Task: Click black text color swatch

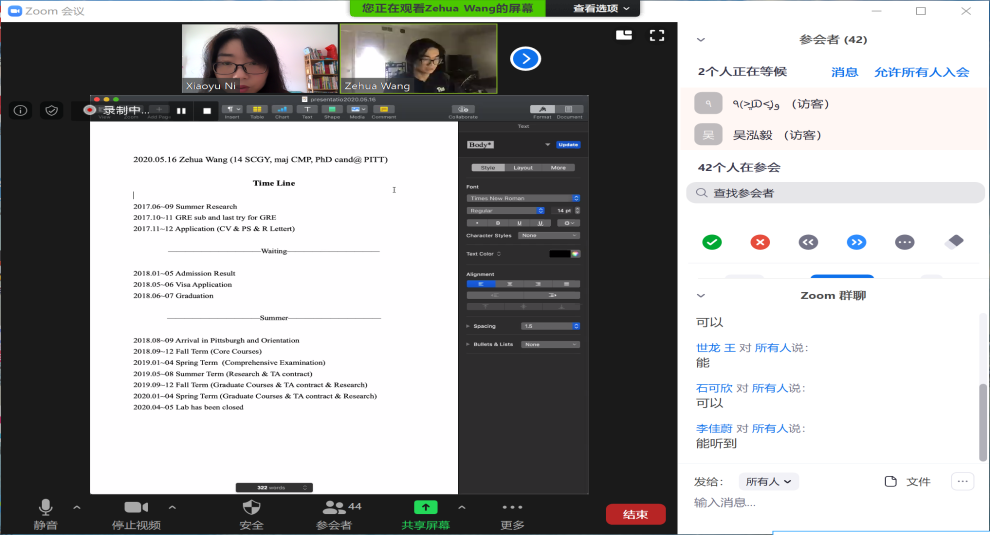Action: pos(559,254)
